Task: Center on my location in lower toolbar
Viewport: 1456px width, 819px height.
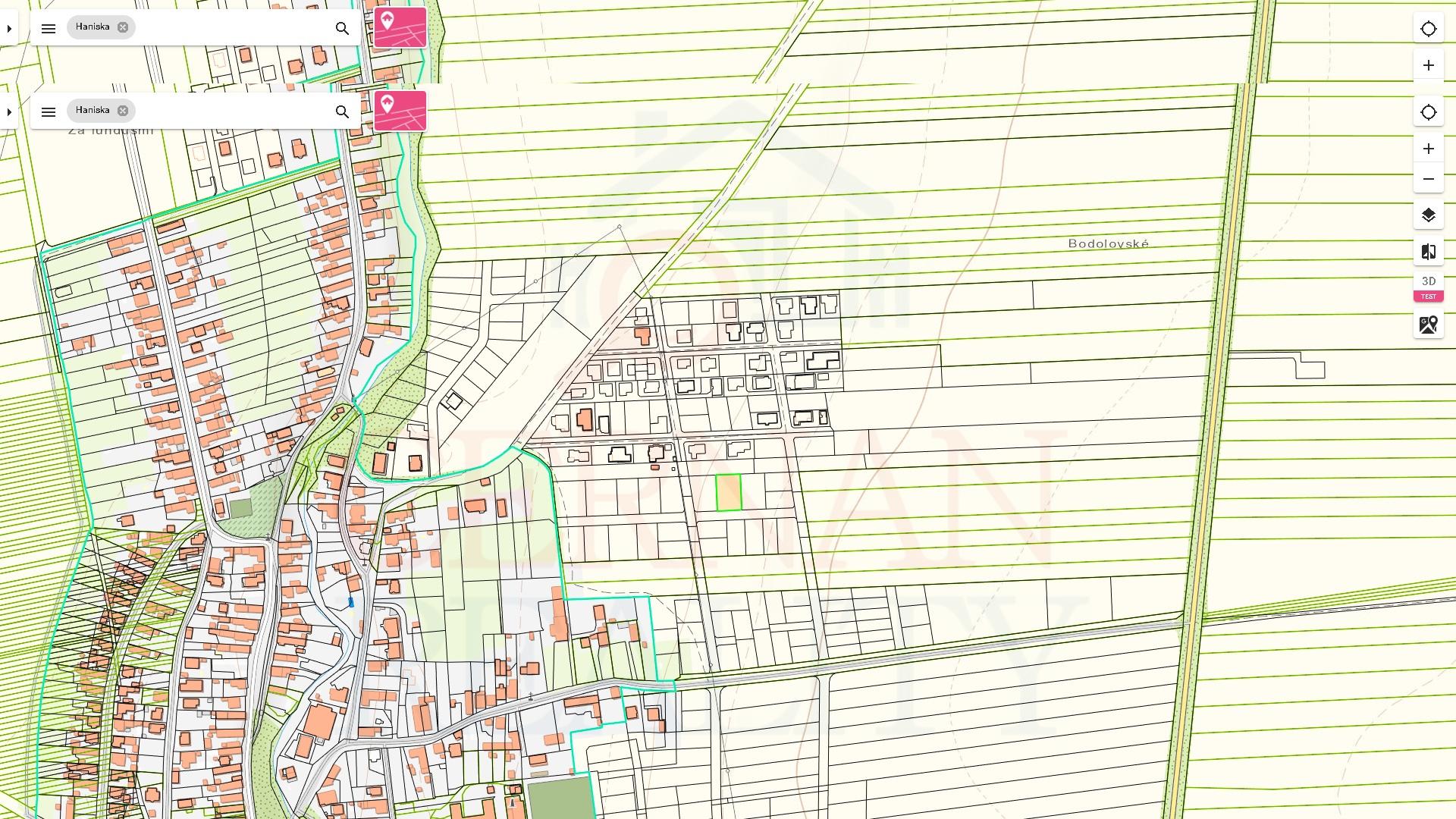Action: tap(1429, 112)
